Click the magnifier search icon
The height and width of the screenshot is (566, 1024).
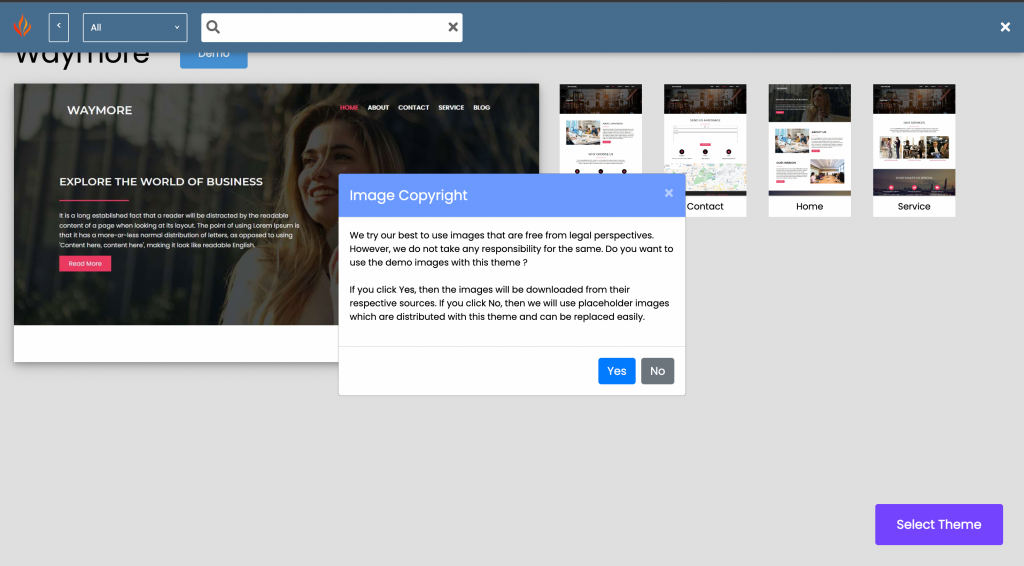point(213,27)
